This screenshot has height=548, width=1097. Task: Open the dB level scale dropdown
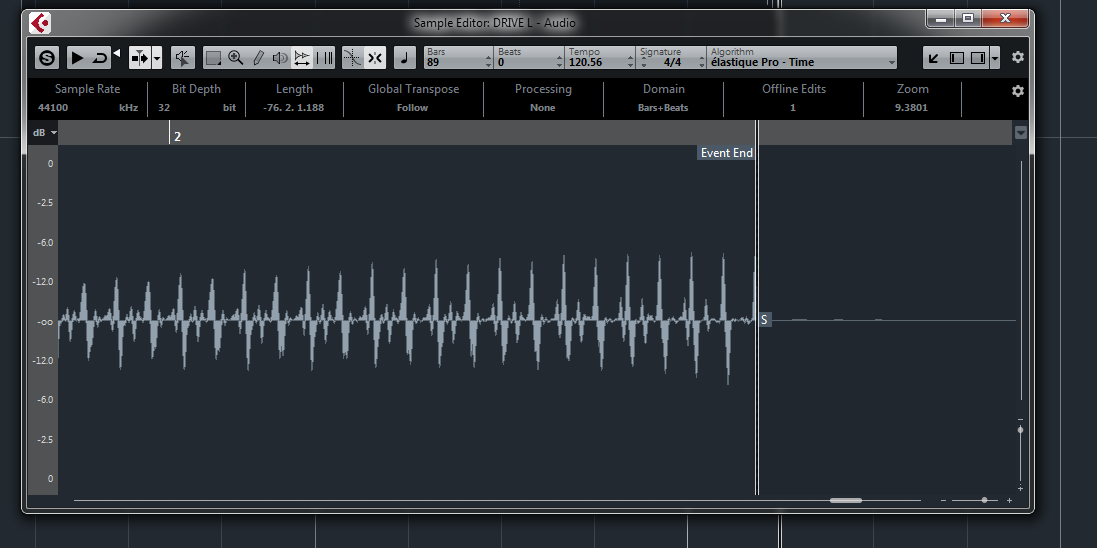pyautogui.click(x=45, y=133)
